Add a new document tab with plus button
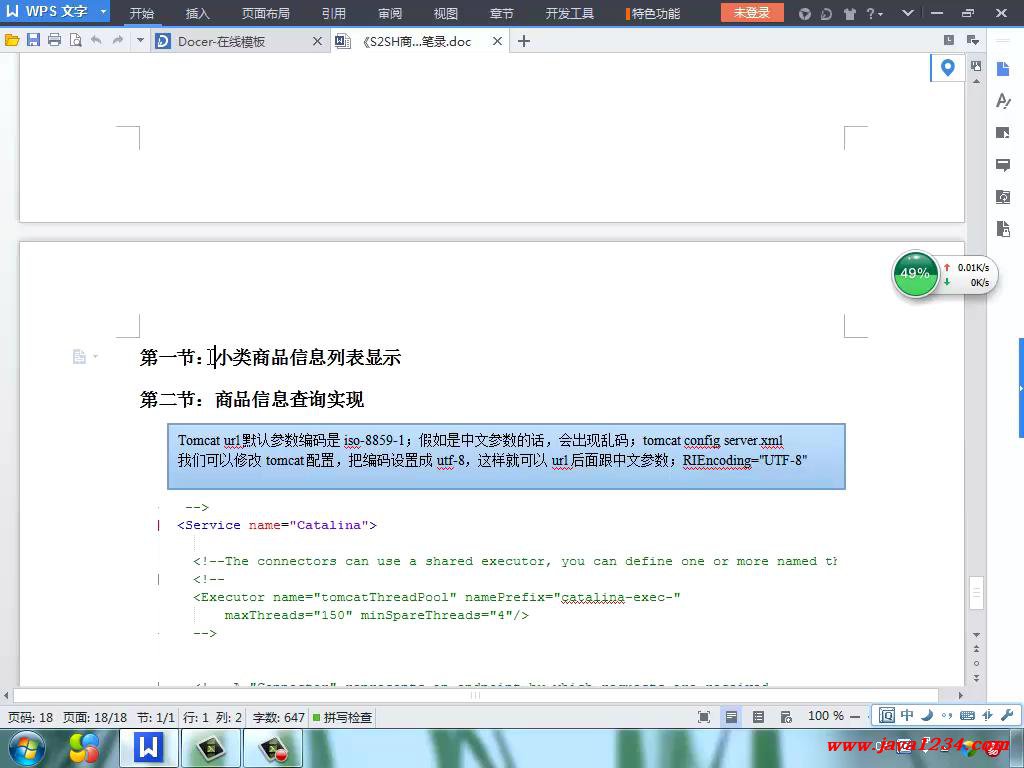The image size is (1024, 768). 523,41
